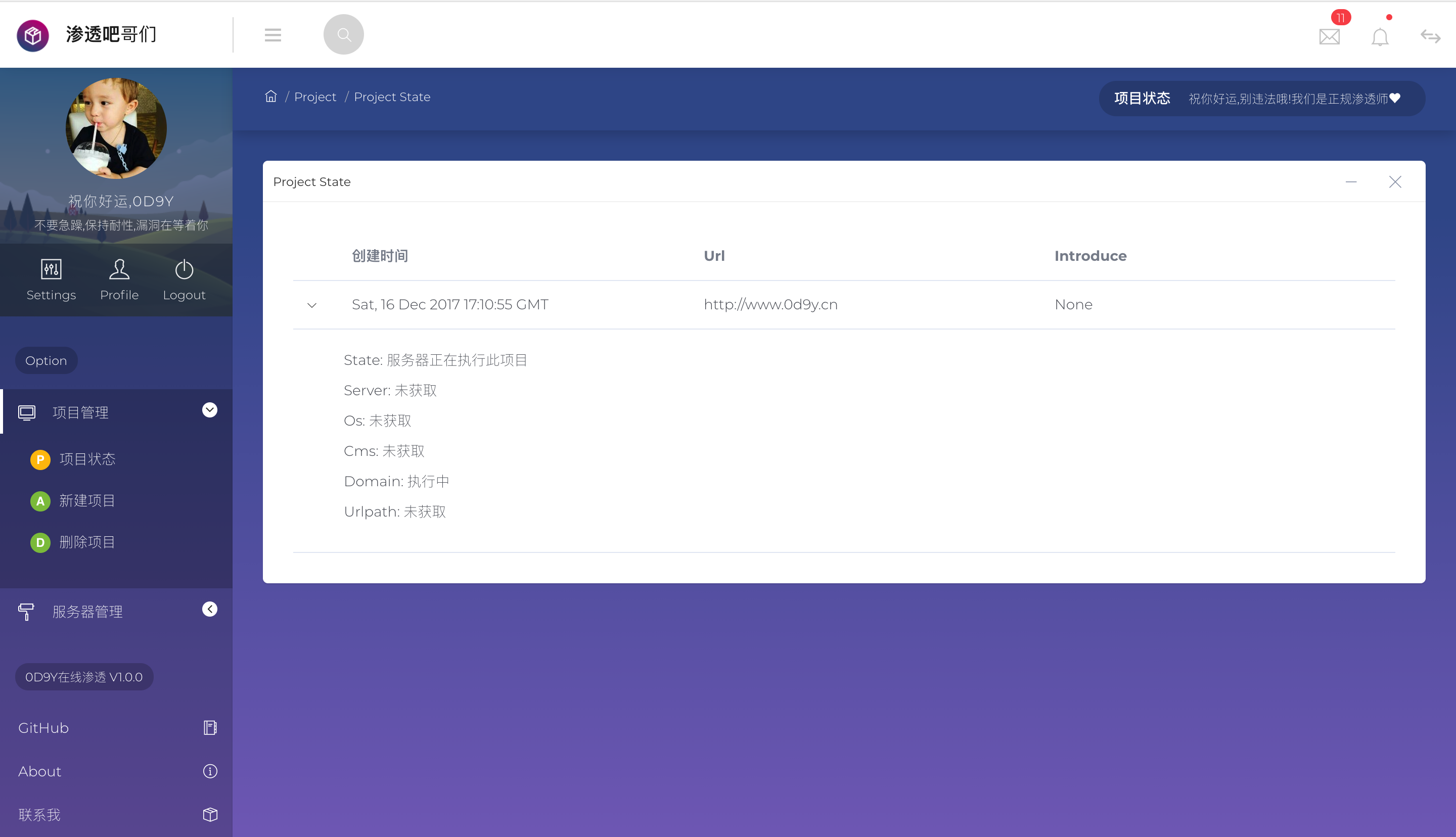Open the GitHub link in sidebar
This screenshot has width=1456, height=837.
[43, 728]
